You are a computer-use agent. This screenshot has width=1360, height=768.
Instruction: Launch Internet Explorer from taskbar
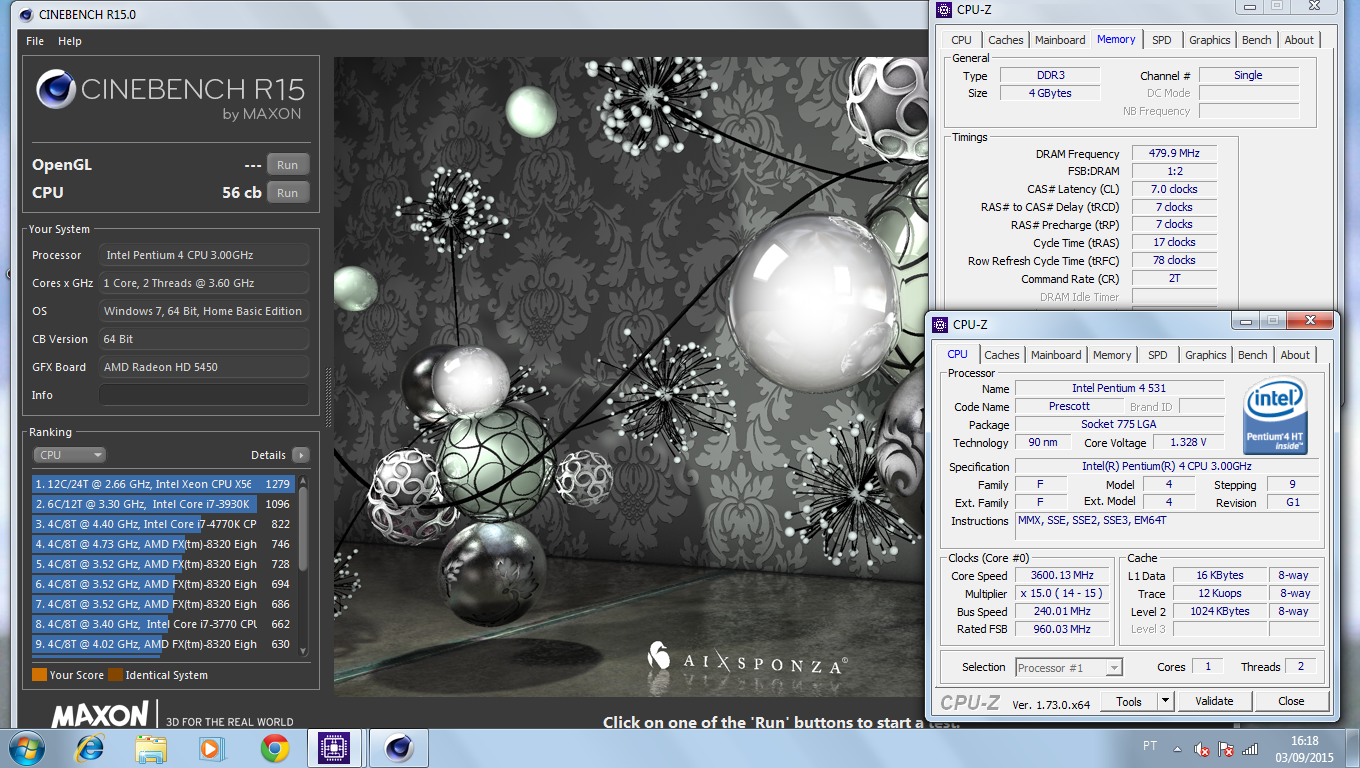(91, 748)
